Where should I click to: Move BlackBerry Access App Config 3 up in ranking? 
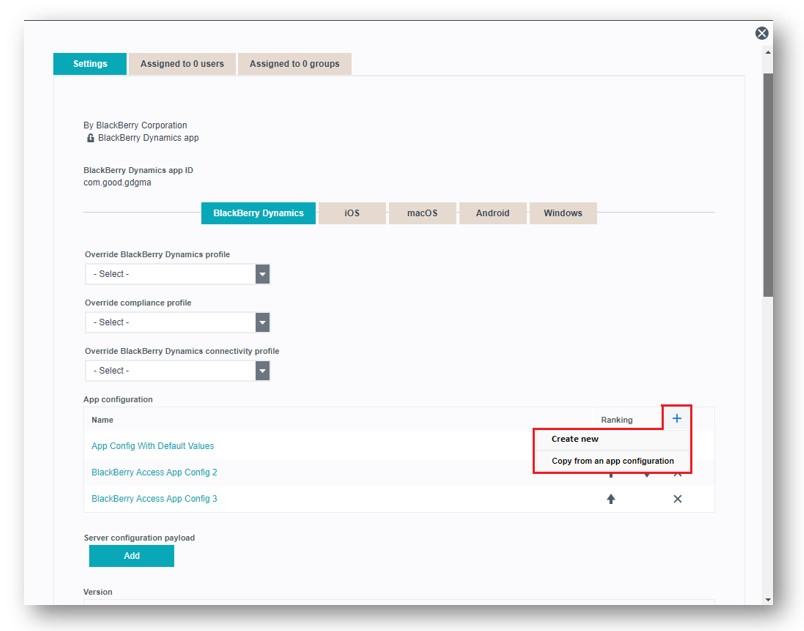point(611,499)
